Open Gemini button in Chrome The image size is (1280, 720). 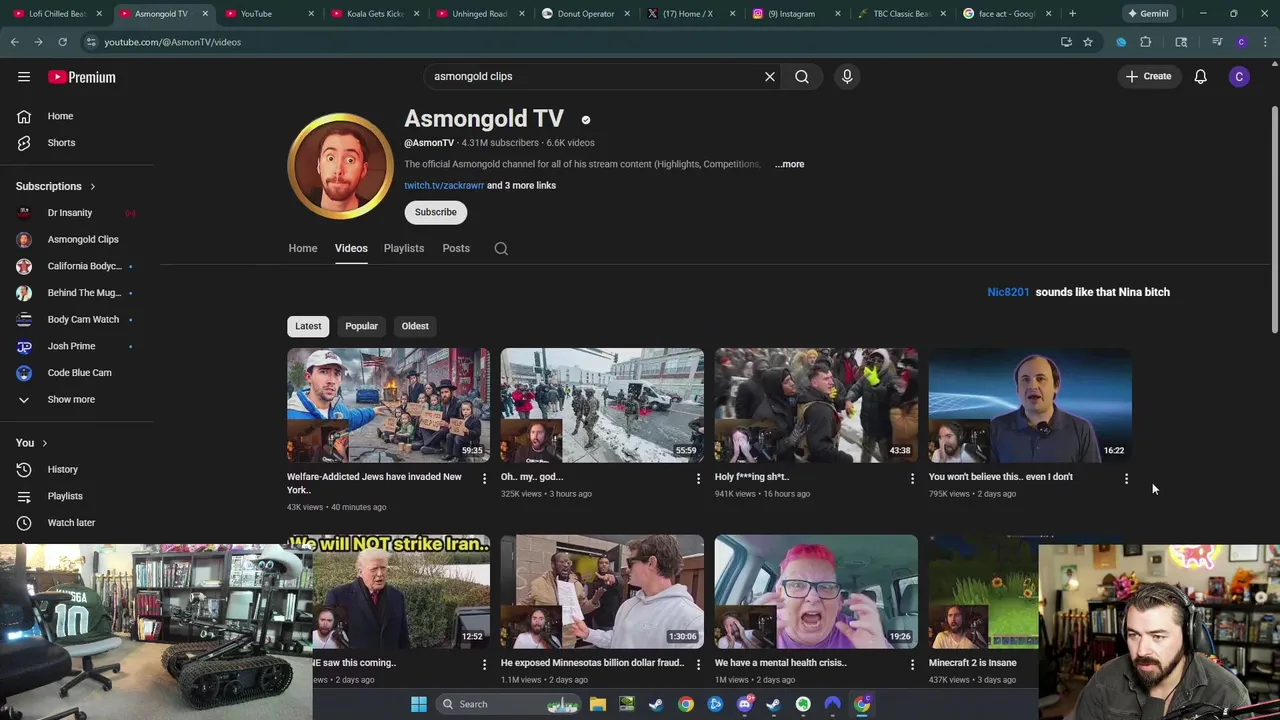1147,14
